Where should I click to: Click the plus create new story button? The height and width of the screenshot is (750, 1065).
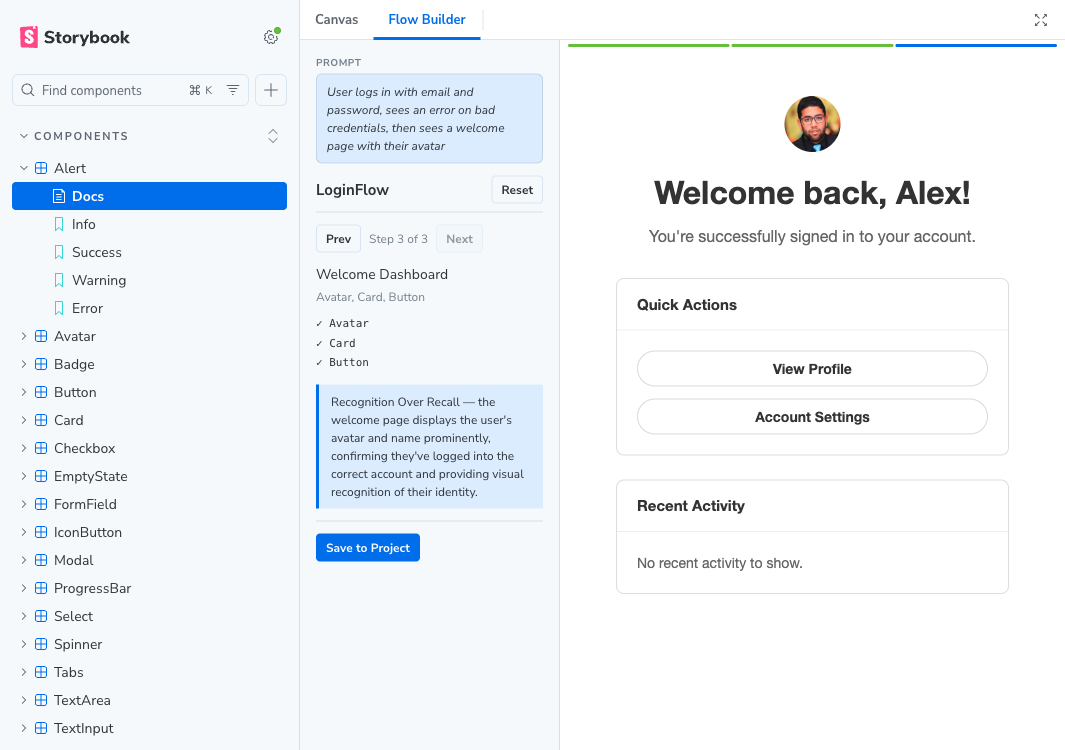271,90
